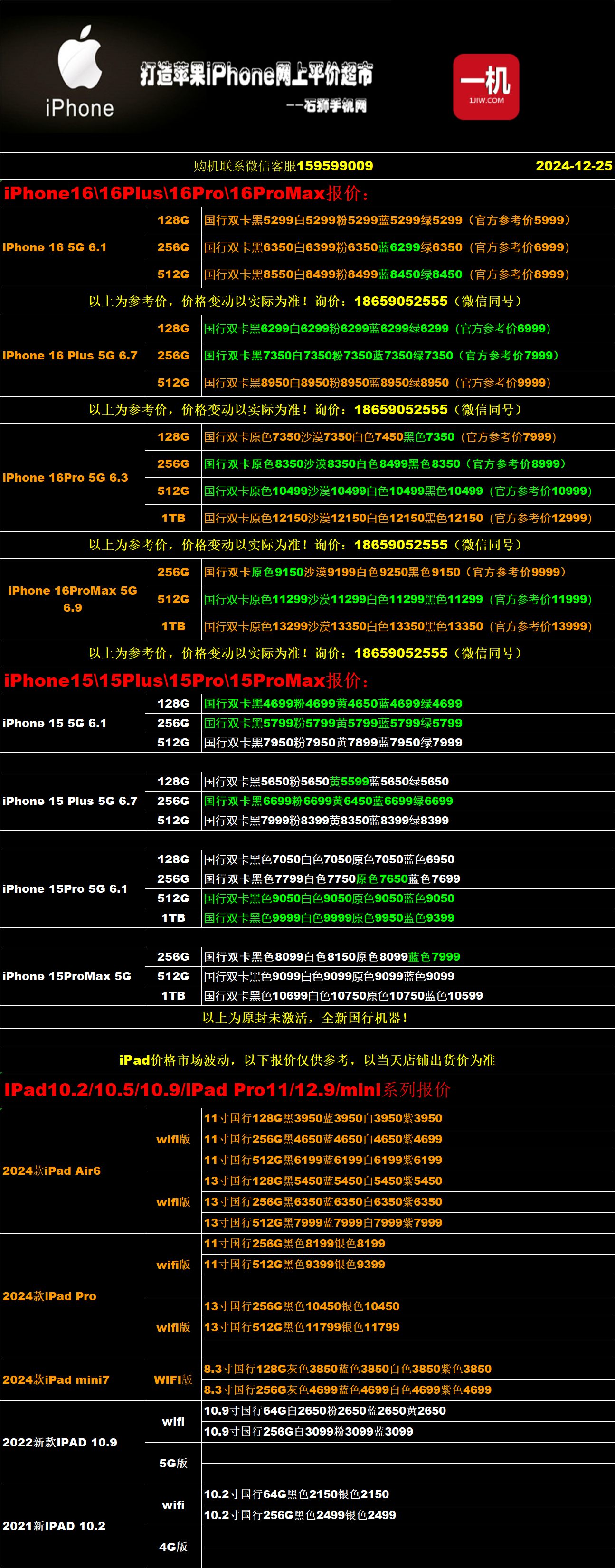This screenshot has width=615, height=1568.
Task: Click the WeChat customer service number 159599009
Action: [334, 166]
